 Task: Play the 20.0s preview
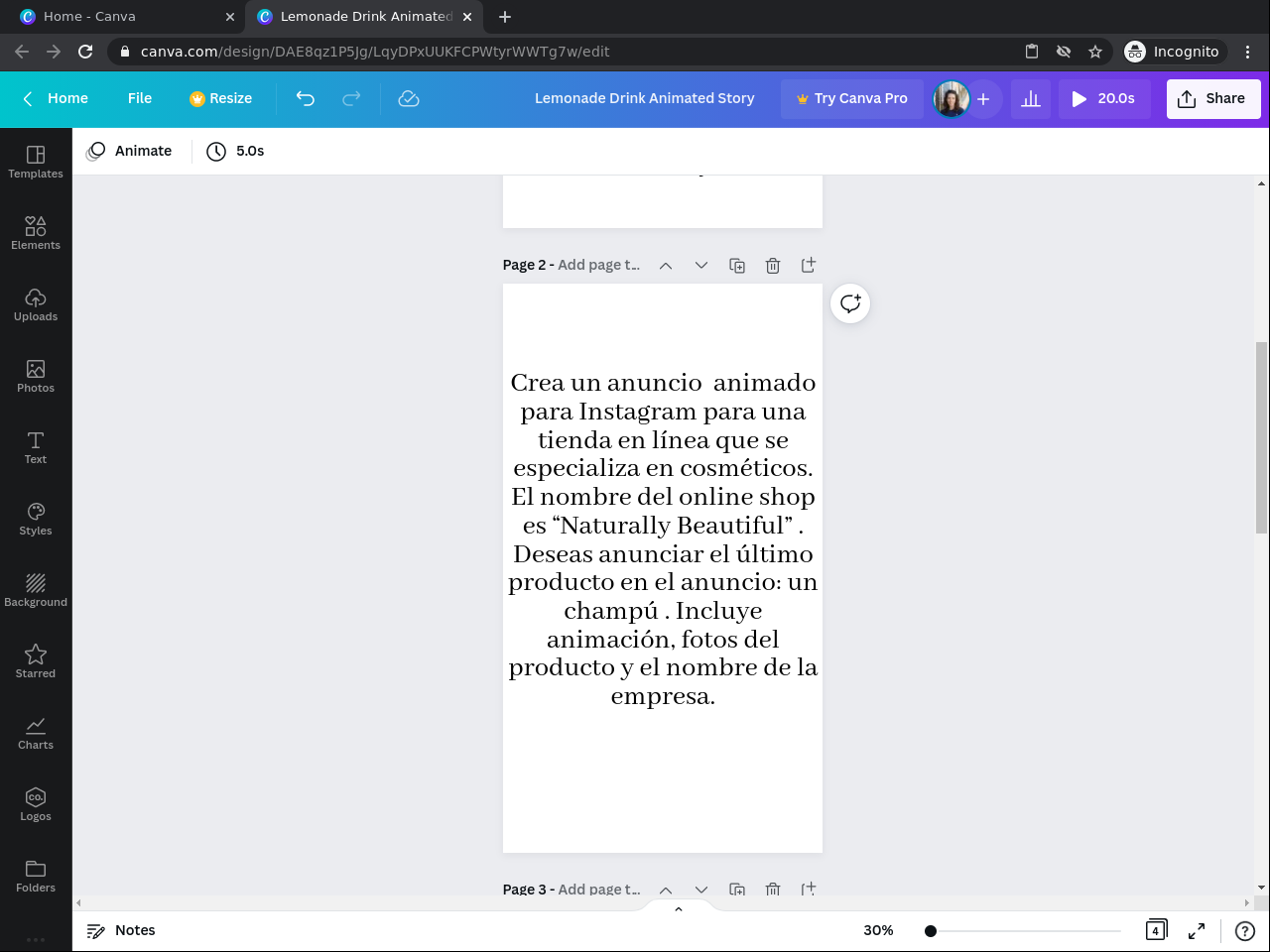[1103, 98]
